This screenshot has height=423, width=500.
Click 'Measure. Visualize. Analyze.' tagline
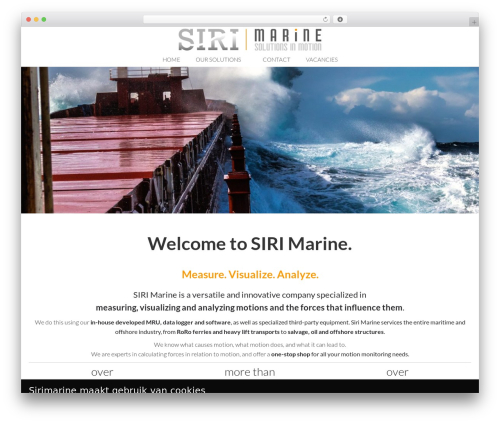[250, 274]
